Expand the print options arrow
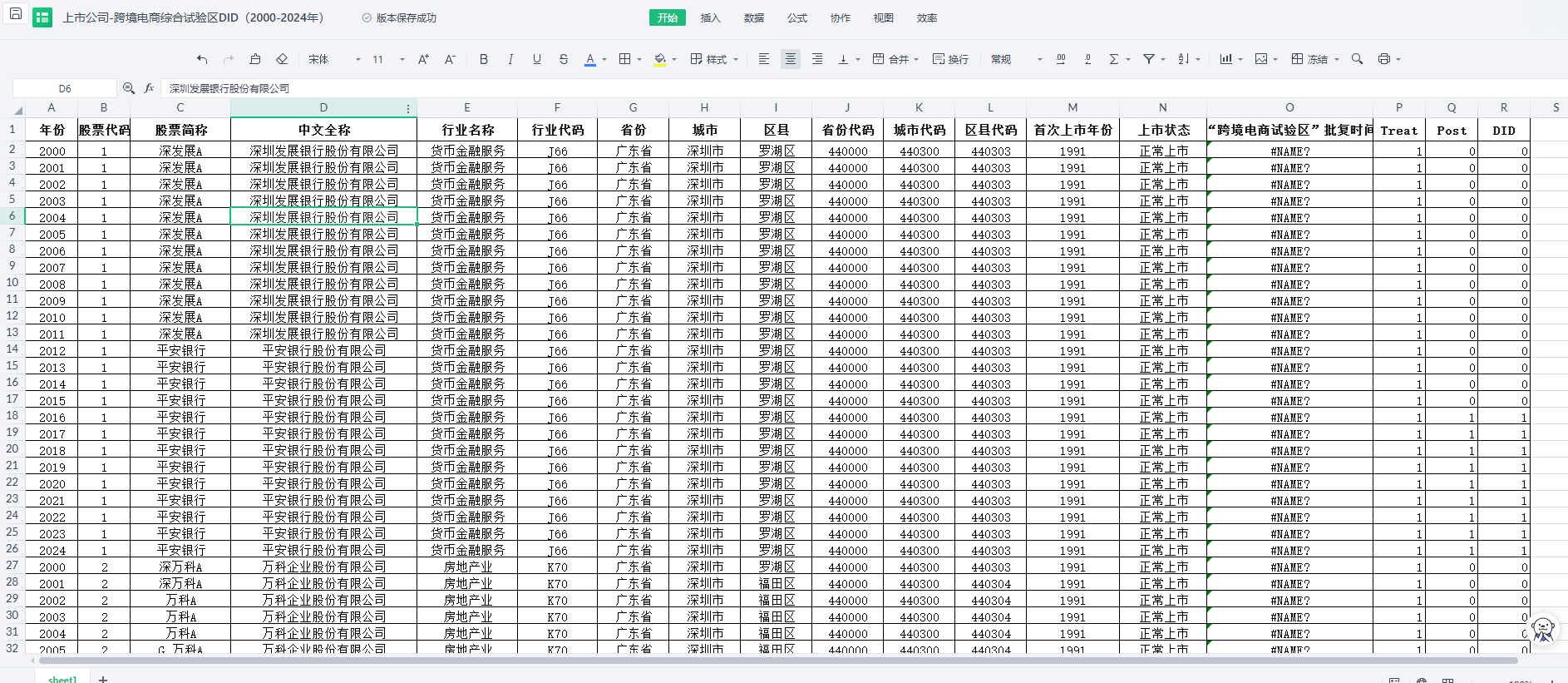The image size is (1568, 683). [x=1398, y=60]
